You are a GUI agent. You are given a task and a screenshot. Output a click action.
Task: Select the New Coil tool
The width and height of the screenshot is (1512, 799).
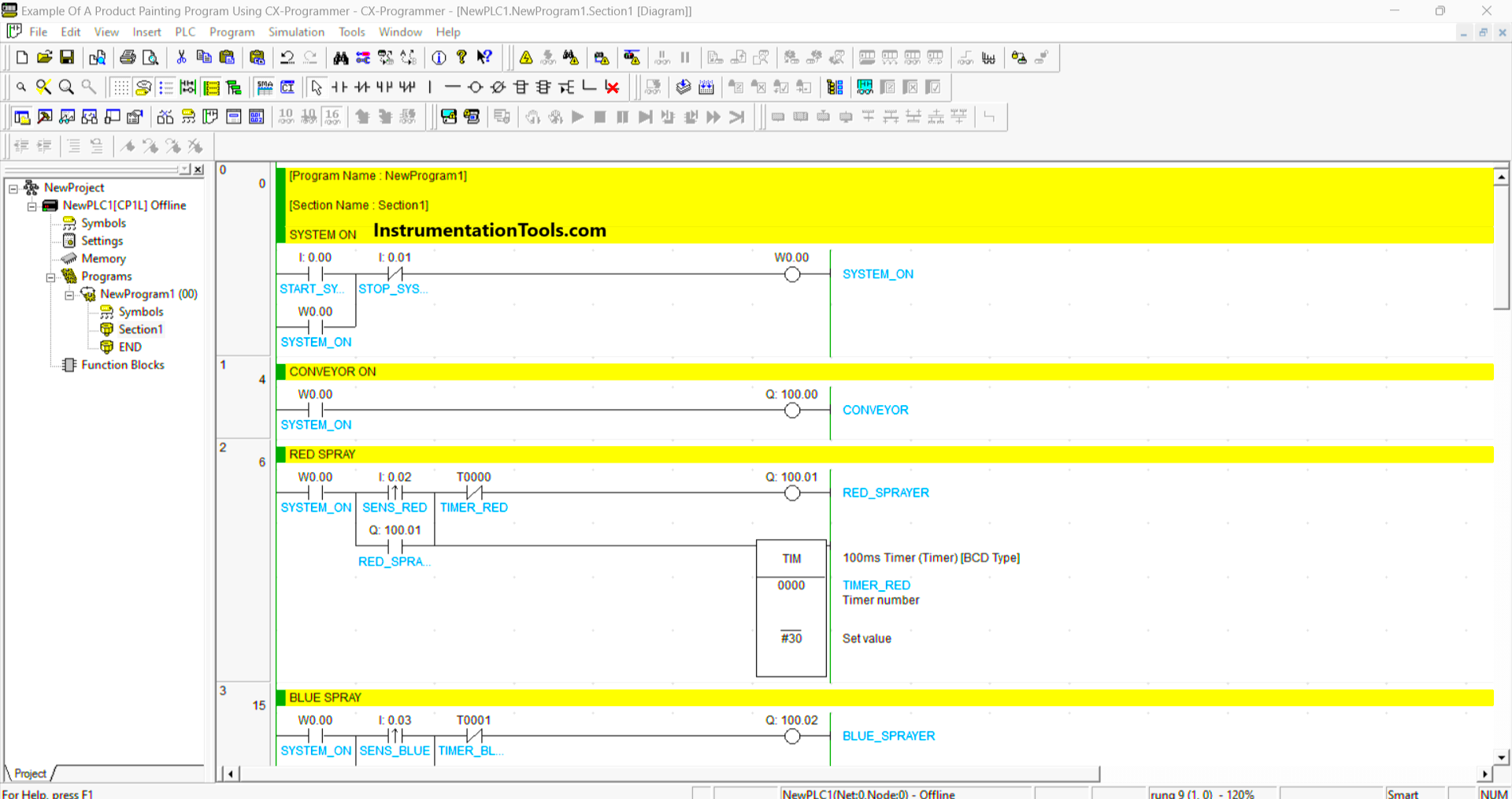tap(474, 87)
